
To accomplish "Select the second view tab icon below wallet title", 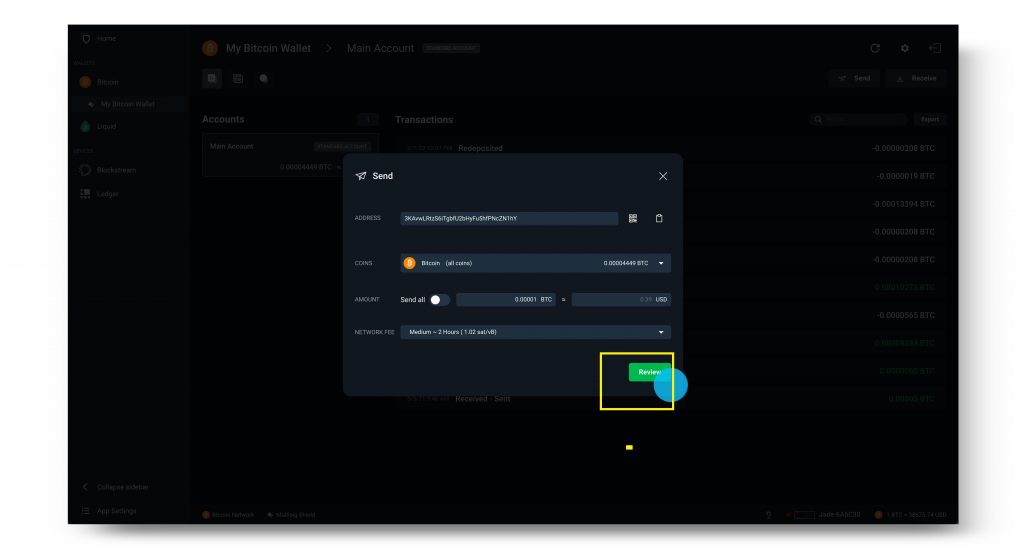I will 238,78.
